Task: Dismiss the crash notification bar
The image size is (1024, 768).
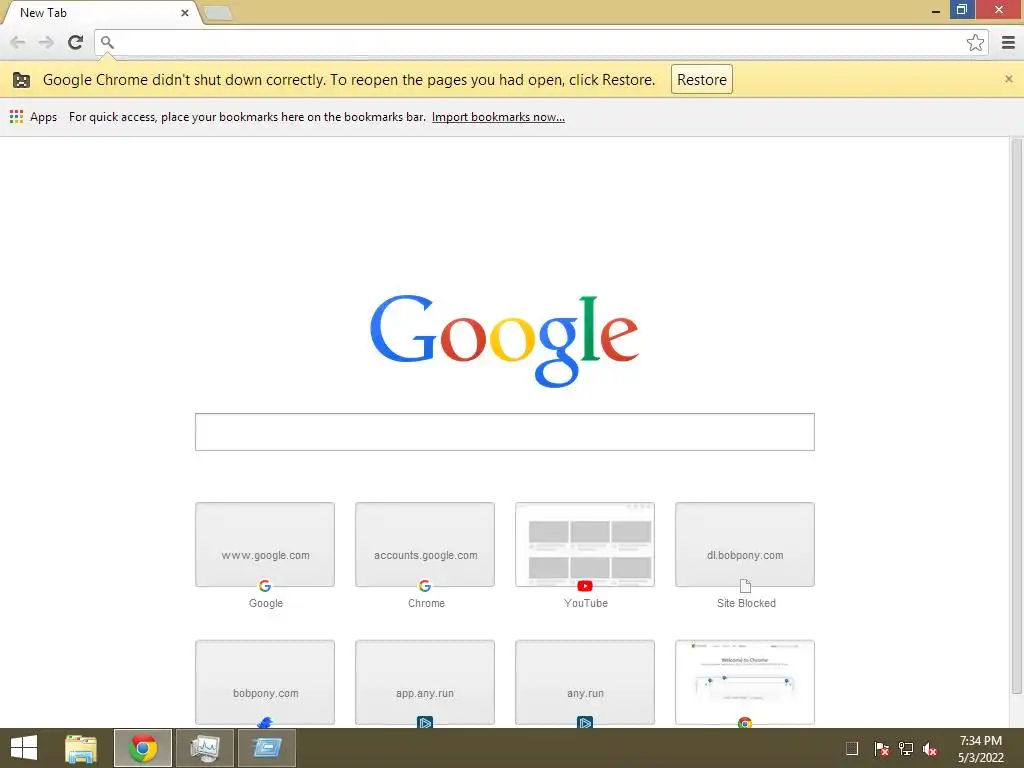Action: 1008,79
